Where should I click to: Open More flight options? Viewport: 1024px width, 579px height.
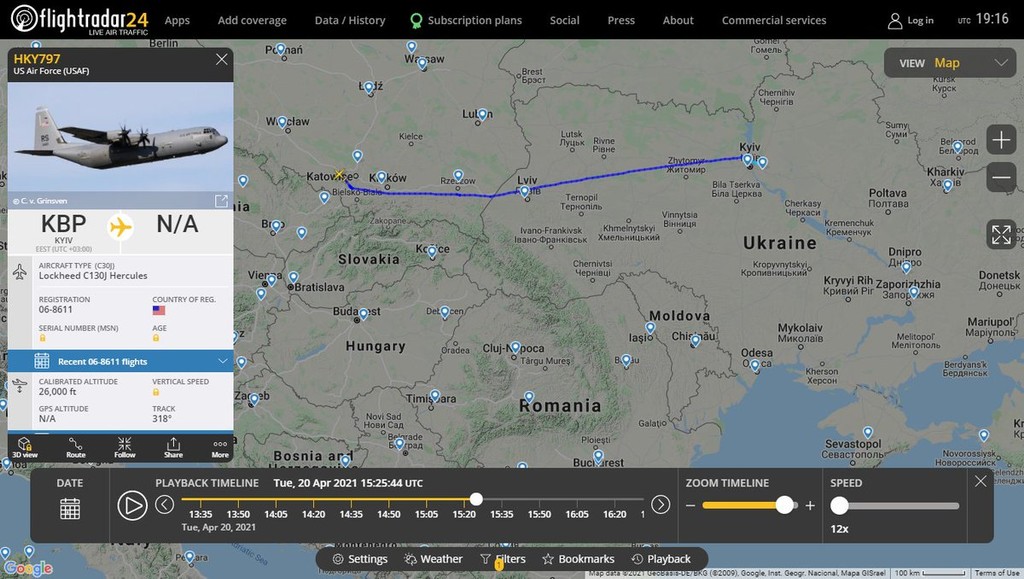220,448
